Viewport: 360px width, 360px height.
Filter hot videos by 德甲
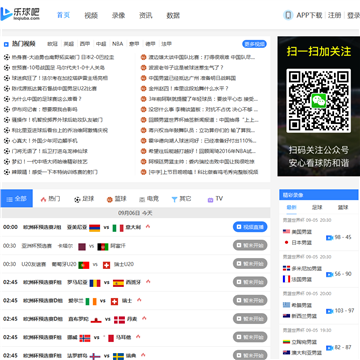[150, 44]
